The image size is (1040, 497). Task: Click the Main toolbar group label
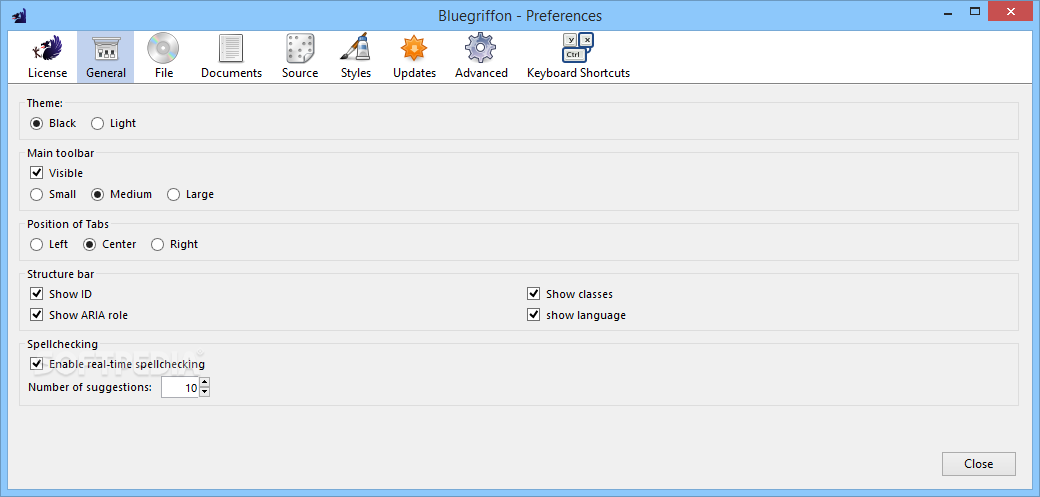[60, 153]
